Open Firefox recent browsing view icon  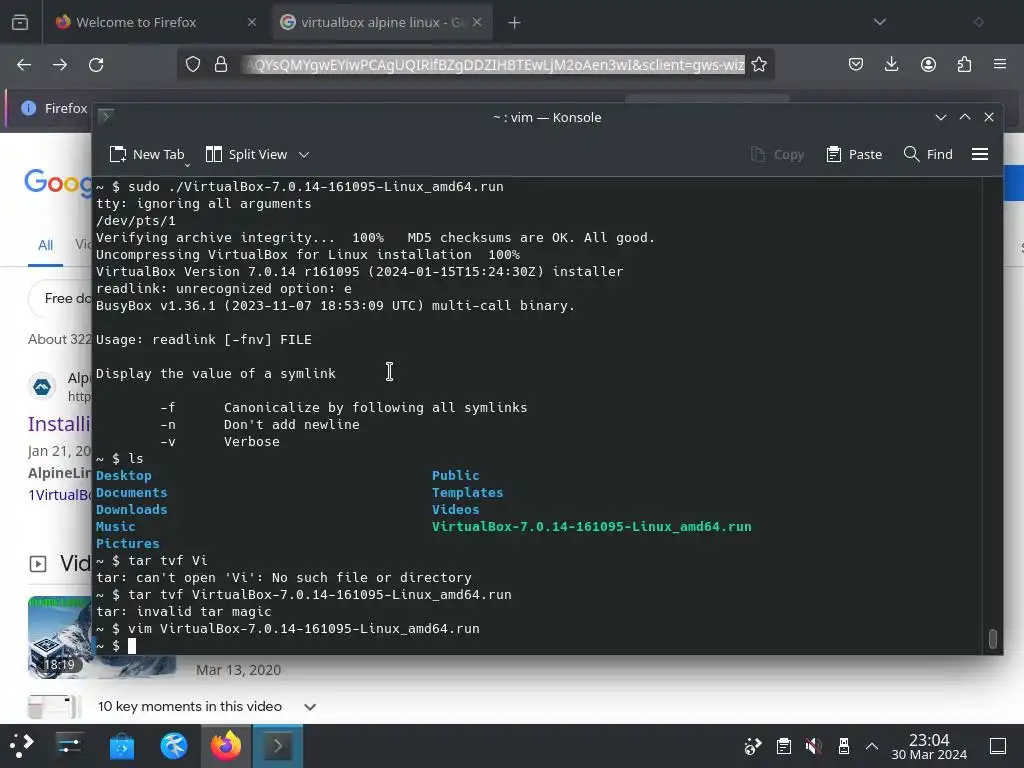click(x=20, y=22)
